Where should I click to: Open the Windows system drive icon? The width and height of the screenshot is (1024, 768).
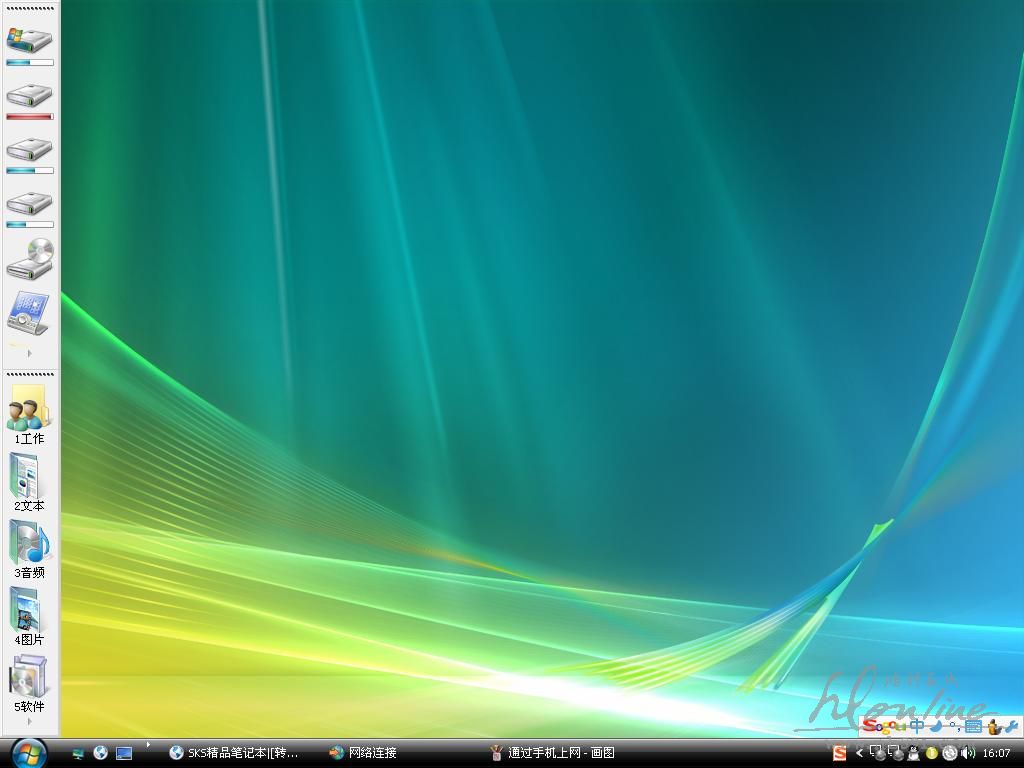tap(29, 40)
